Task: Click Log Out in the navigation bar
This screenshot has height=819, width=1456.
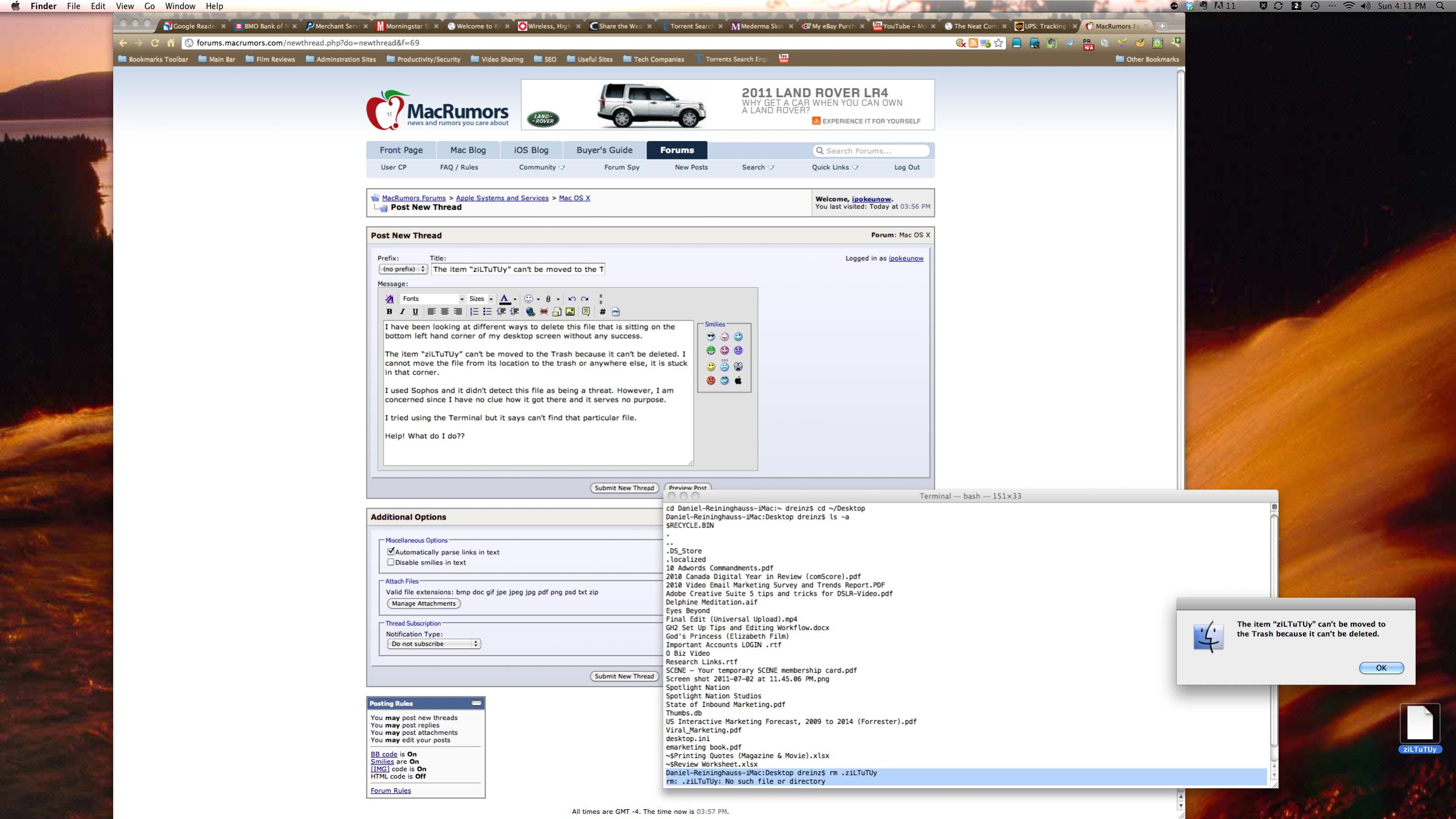Action: [x=906, y=167]
